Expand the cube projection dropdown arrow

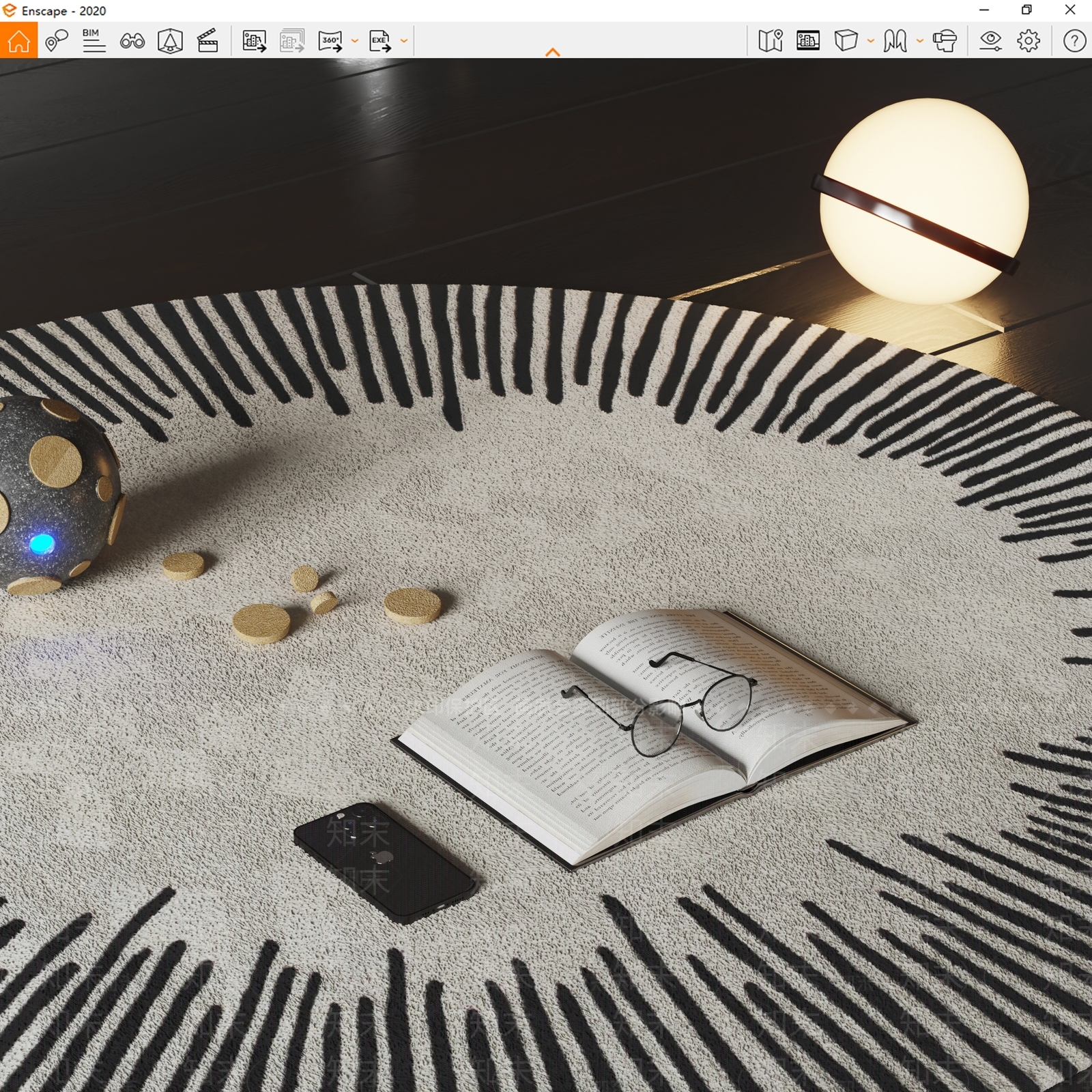point(870,41)
